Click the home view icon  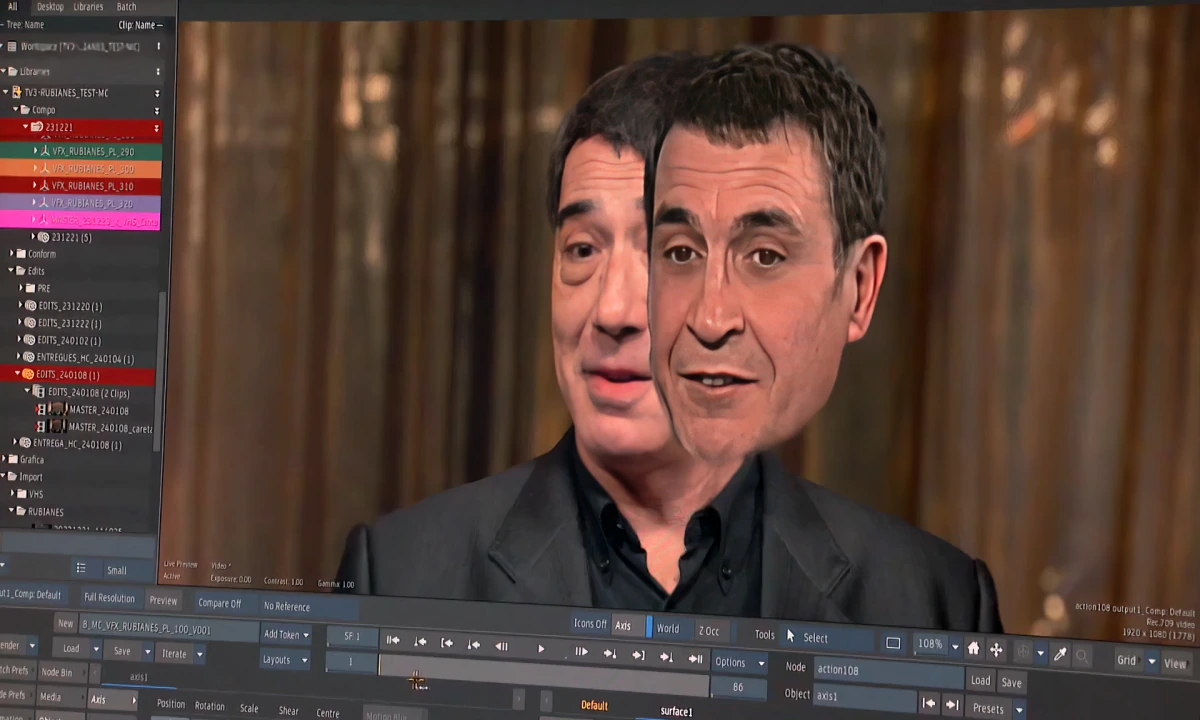(973, 648)
